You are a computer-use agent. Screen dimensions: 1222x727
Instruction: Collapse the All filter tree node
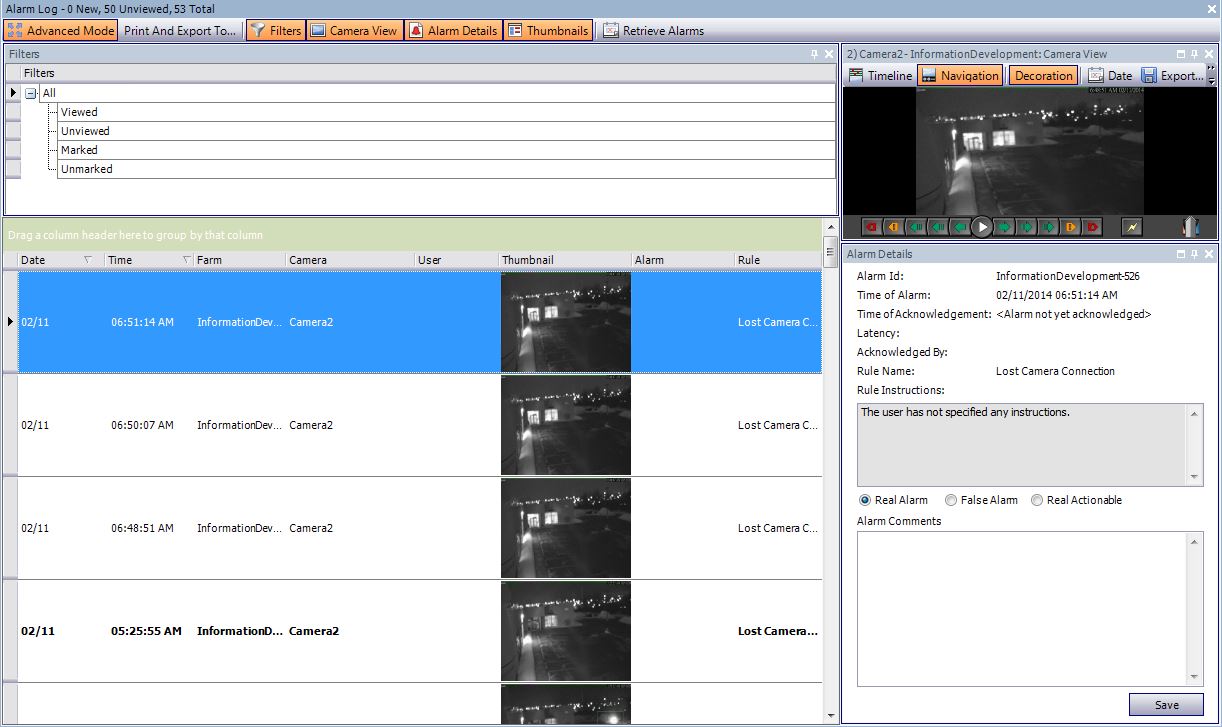[31, 93]
